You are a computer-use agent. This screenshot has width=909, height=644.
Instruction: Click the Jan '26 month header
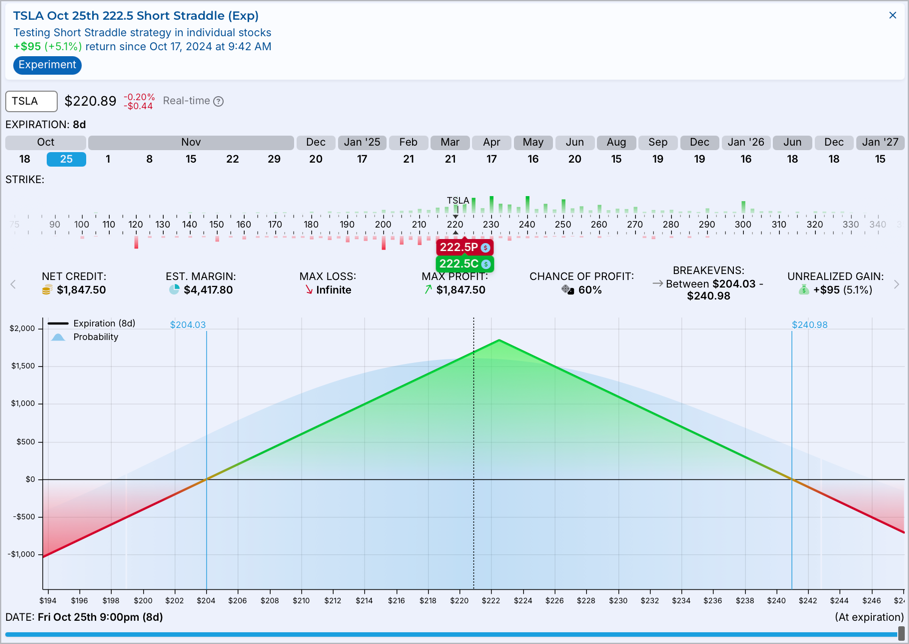(x=746, y=143)
